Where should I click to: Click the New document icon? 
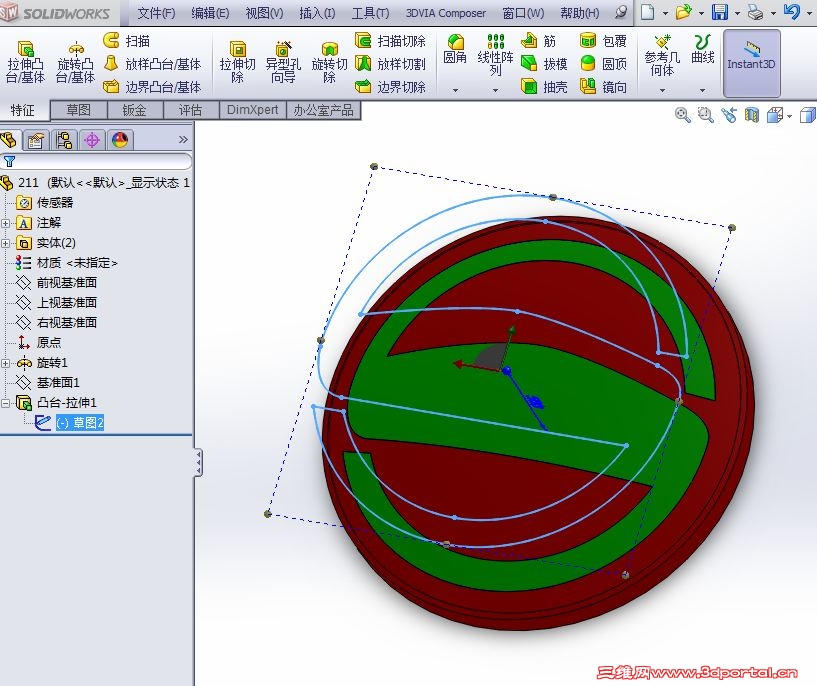pyautogui.click(x=647, y=11)
